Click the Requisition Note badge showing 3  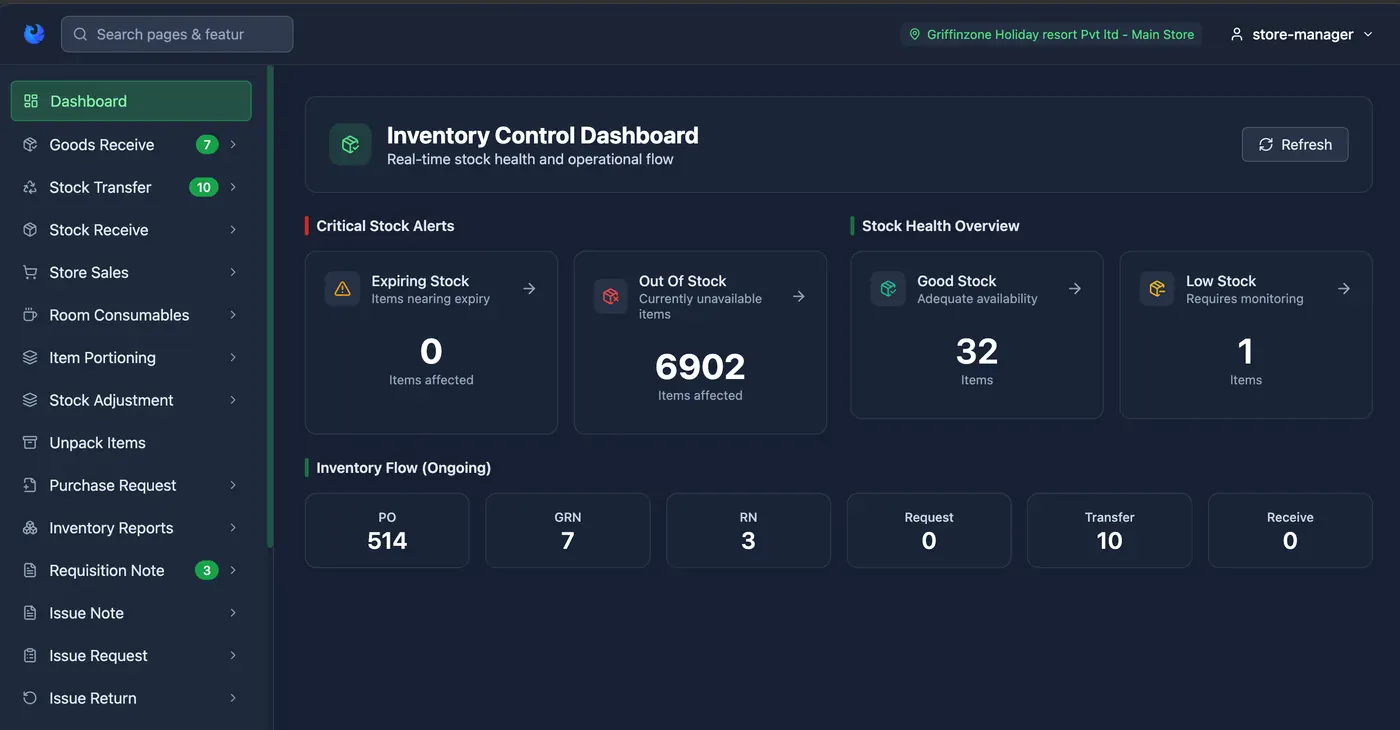click(207, 570)
